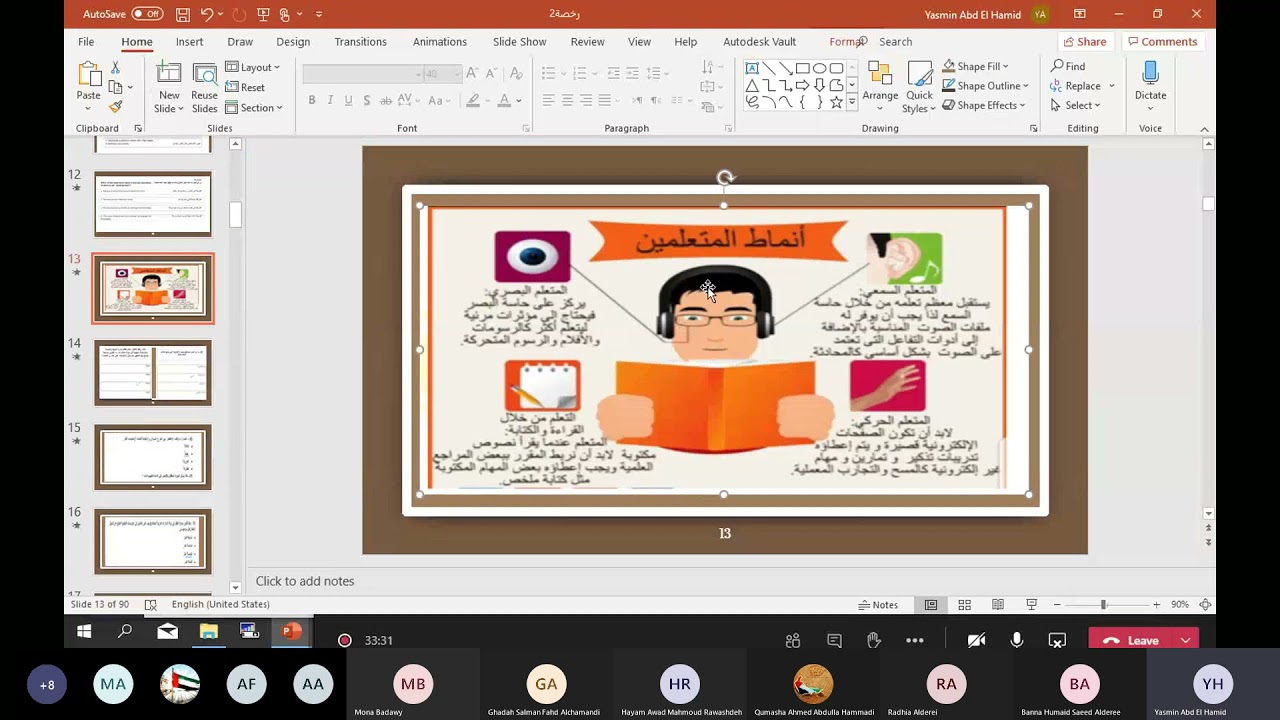Screen dimensions: 1280x720
Task: Raise hand in the meeting toolbar
Action: click(874, 640)
